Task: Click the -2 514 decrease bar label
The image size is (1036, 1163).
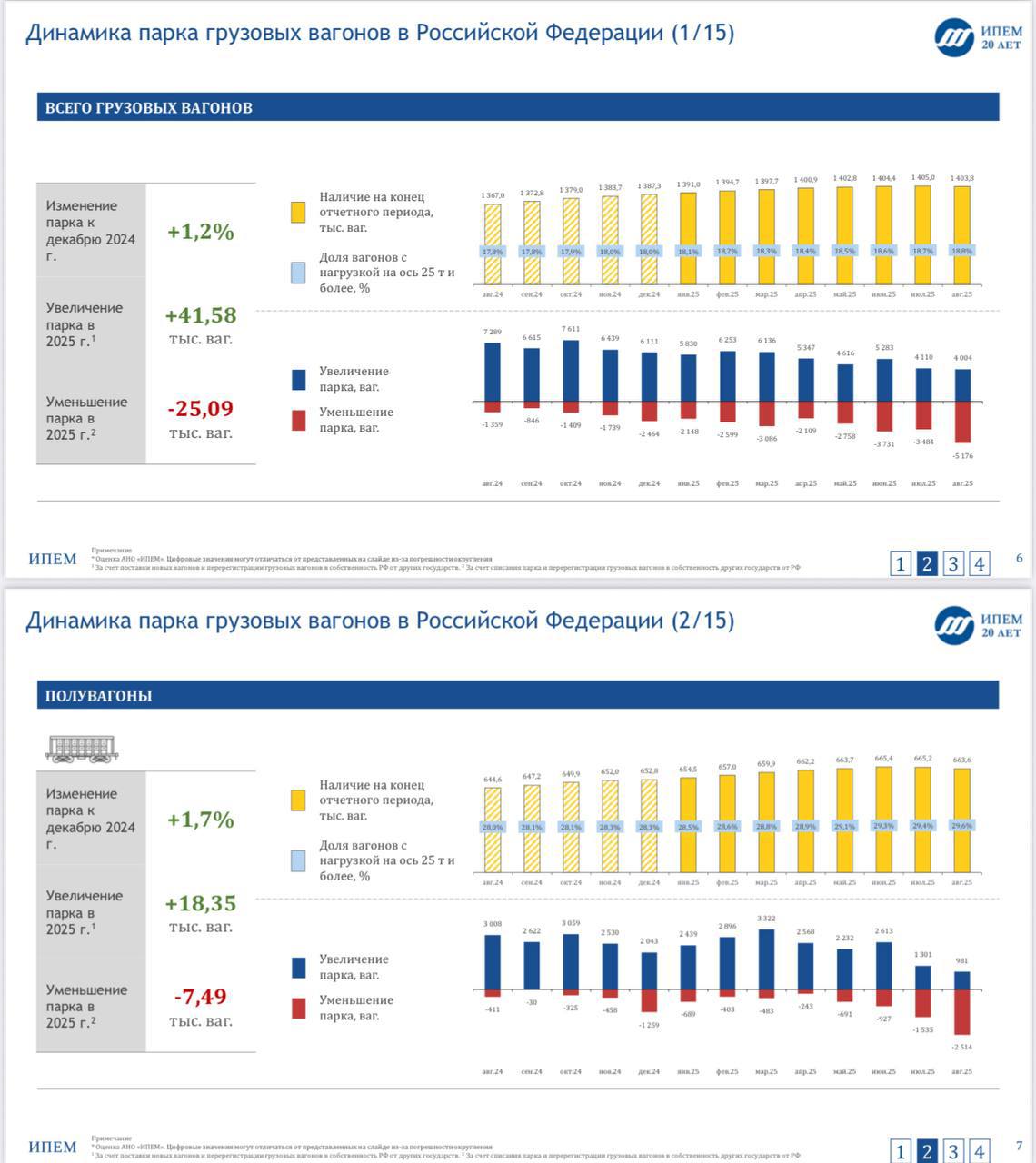Action: pos(962,1048)
